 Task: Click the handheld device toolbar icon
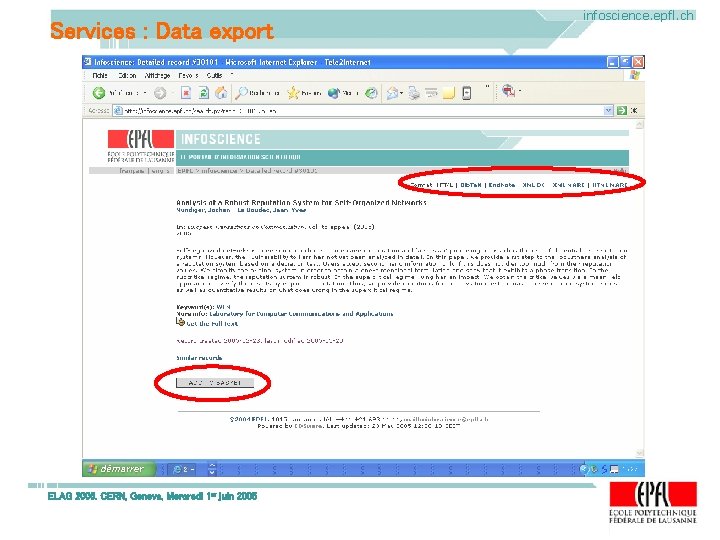[467, 93]
